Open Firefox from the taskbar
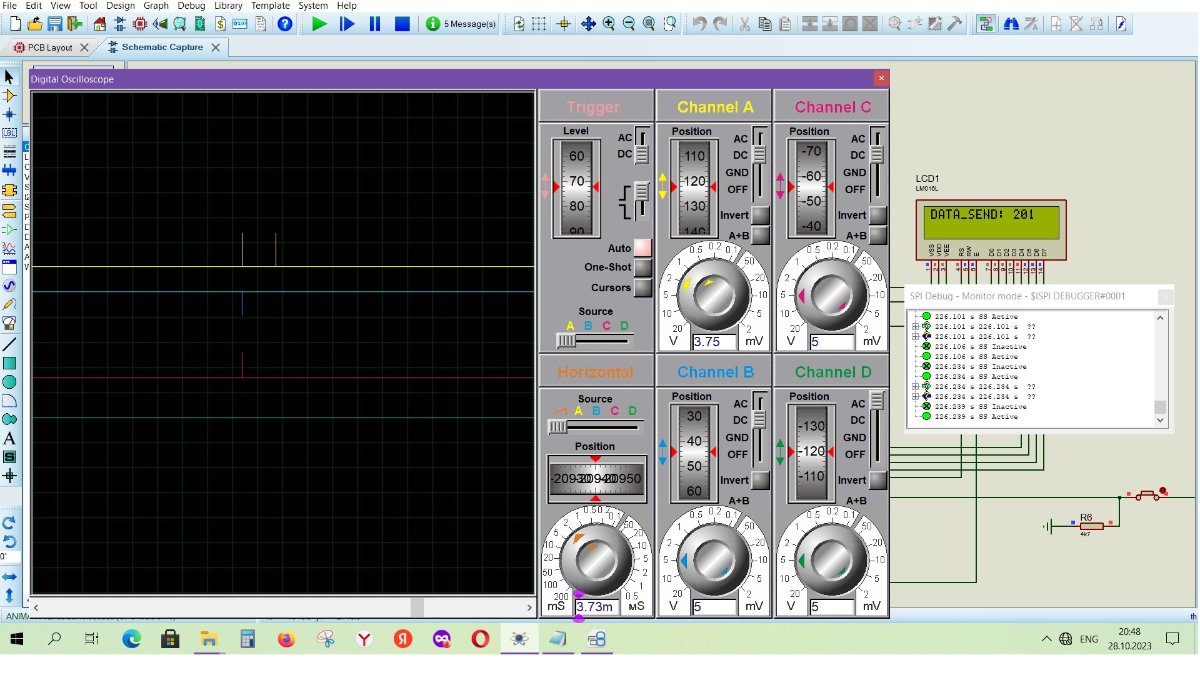1200x675 pixels. (287, 638)
